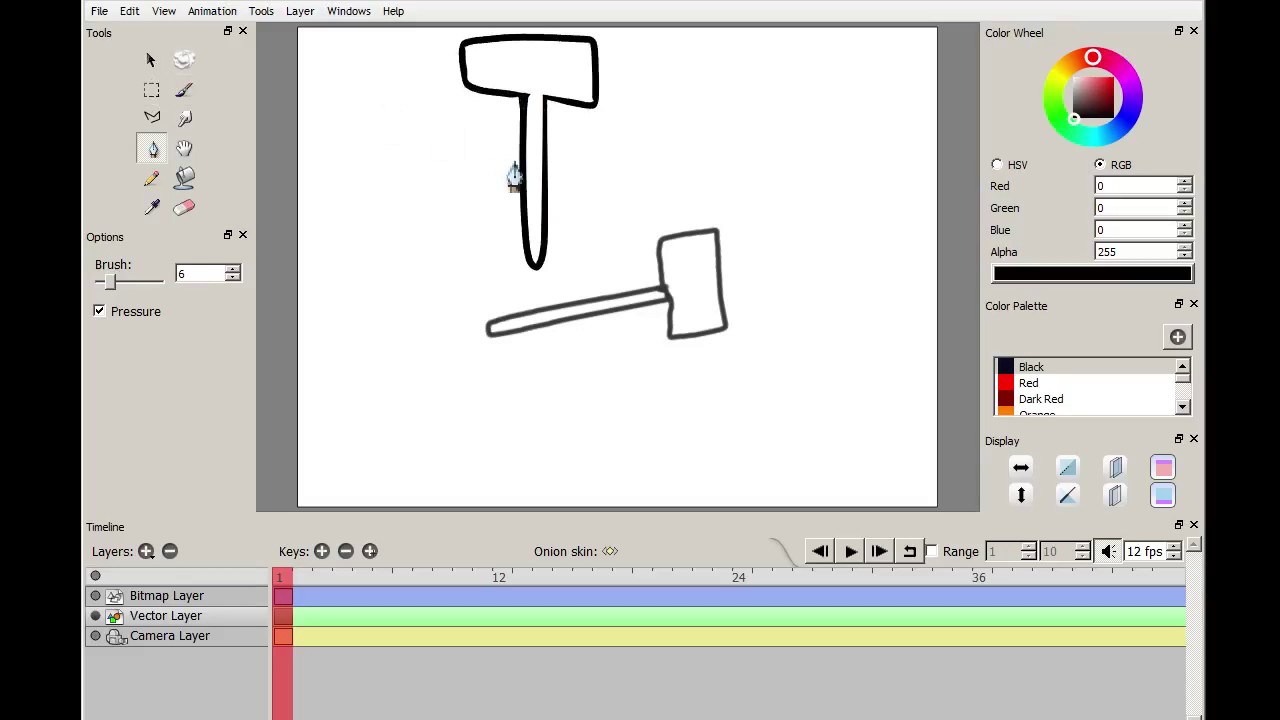Toggle visibility of Camera Layer
The height and width of the screenshot is (720, 1280).
pos(96,636)
